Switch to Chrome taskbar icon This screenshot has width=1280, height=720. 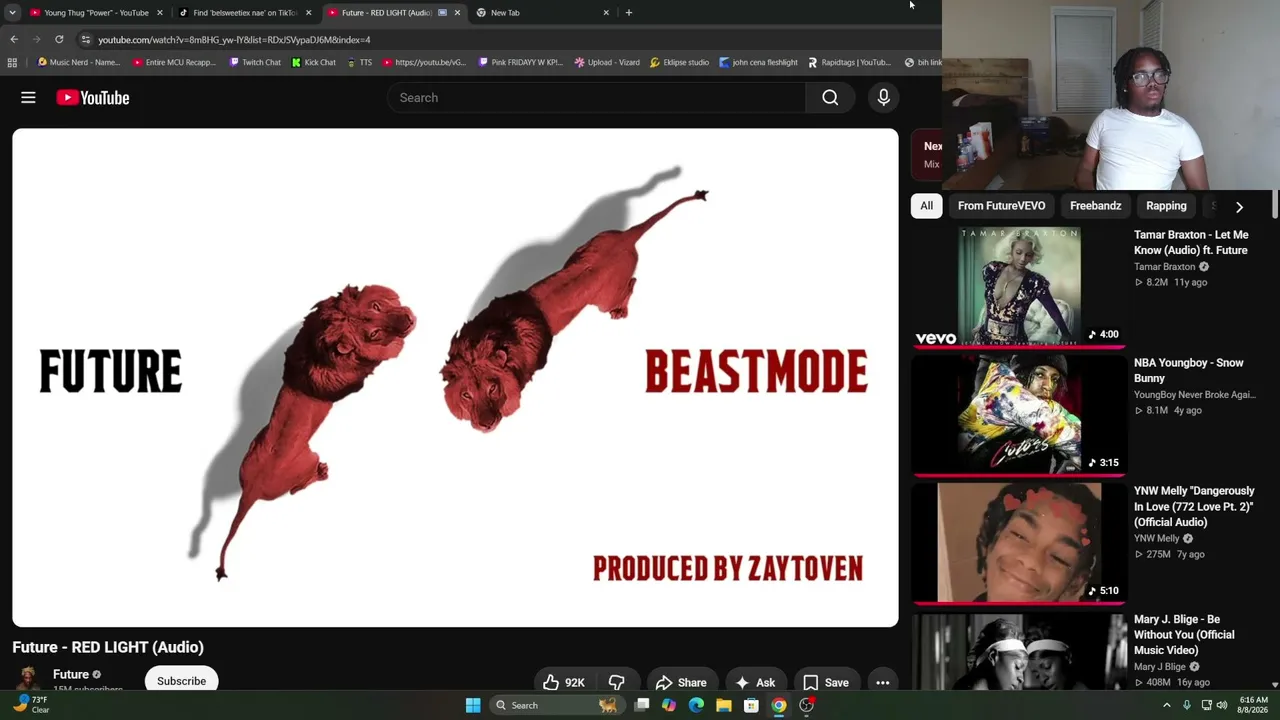click(778, 705)
